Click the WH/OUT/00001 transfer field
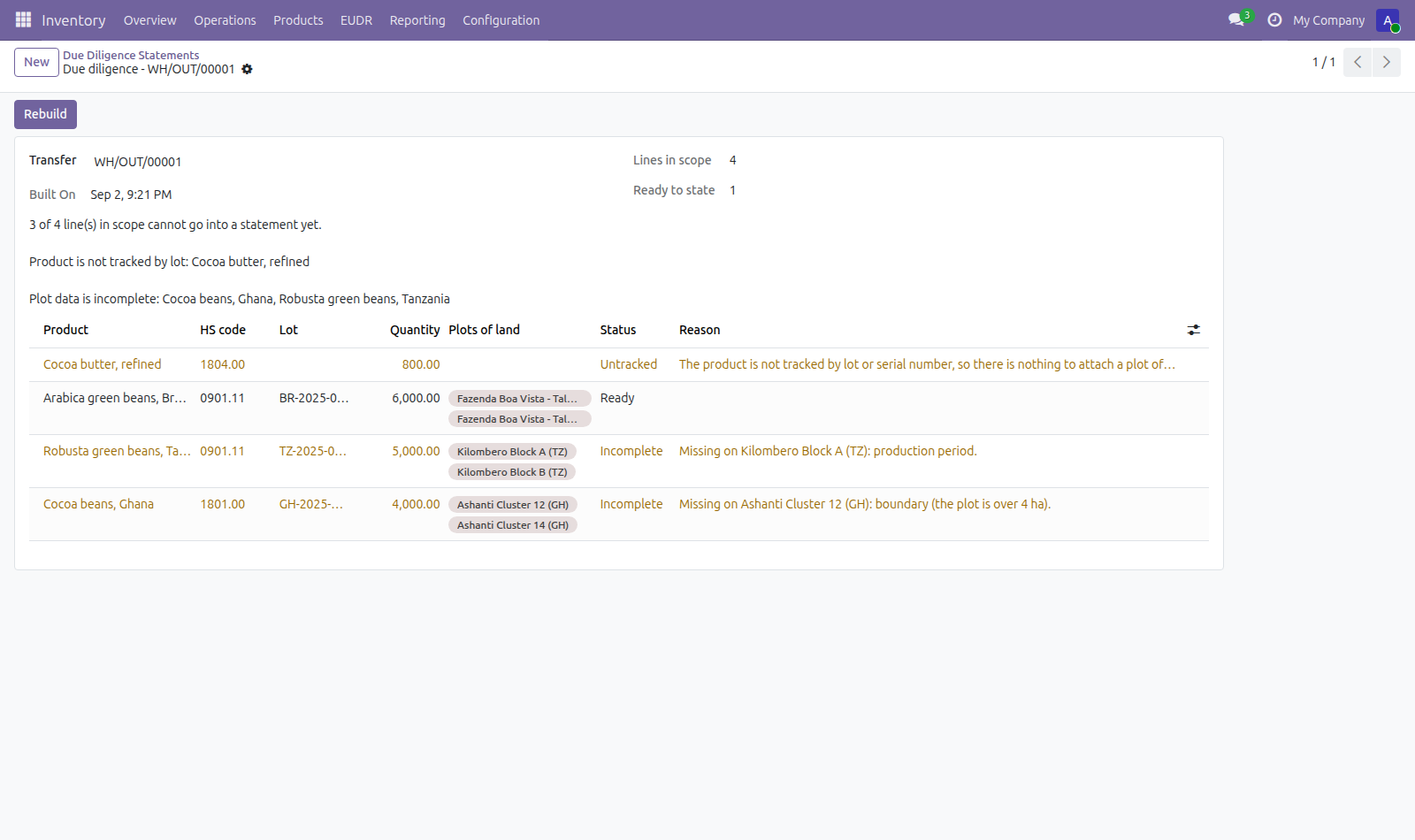This screenshot has width=1415, height=840. [138, 162]
